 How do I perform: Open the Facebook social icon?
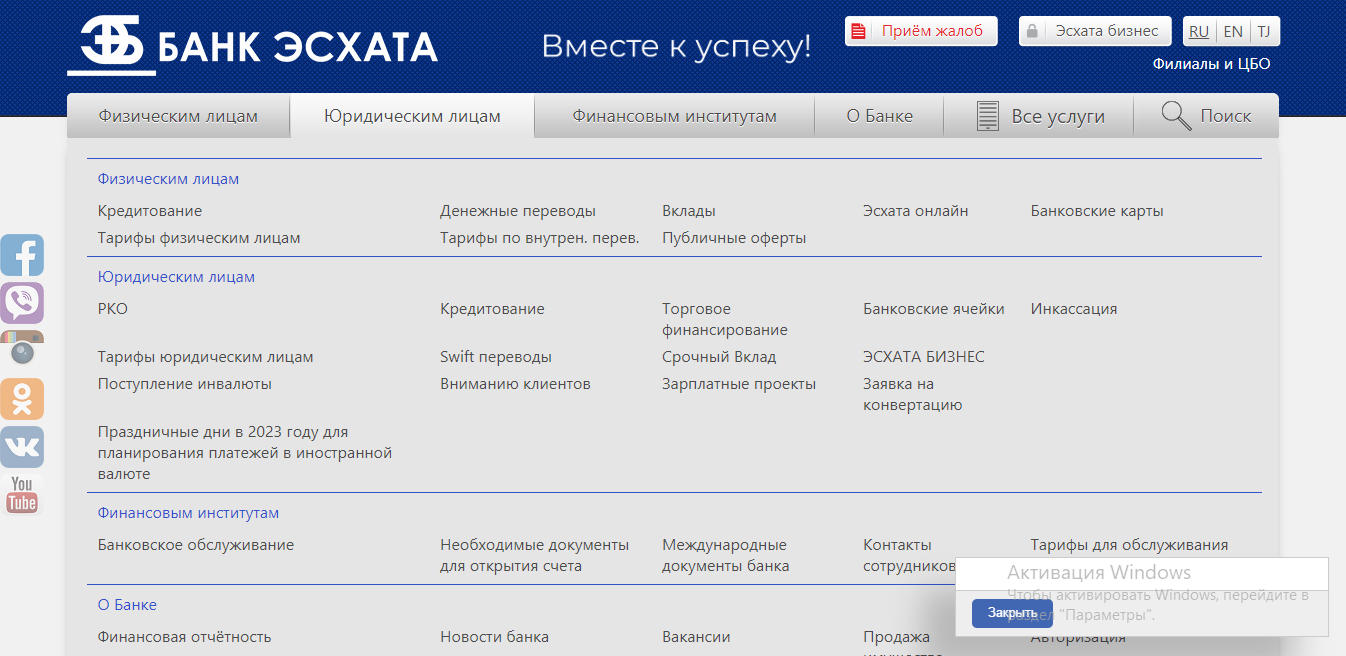tap(22, 255)
